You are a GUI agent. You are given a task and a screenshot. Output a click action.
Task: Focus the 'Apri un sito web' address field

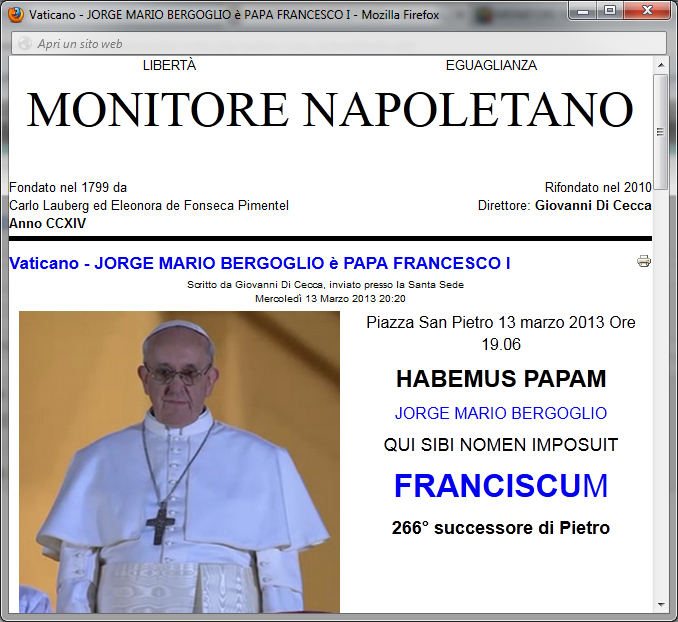pyautogui.click(x=339, y=43)
